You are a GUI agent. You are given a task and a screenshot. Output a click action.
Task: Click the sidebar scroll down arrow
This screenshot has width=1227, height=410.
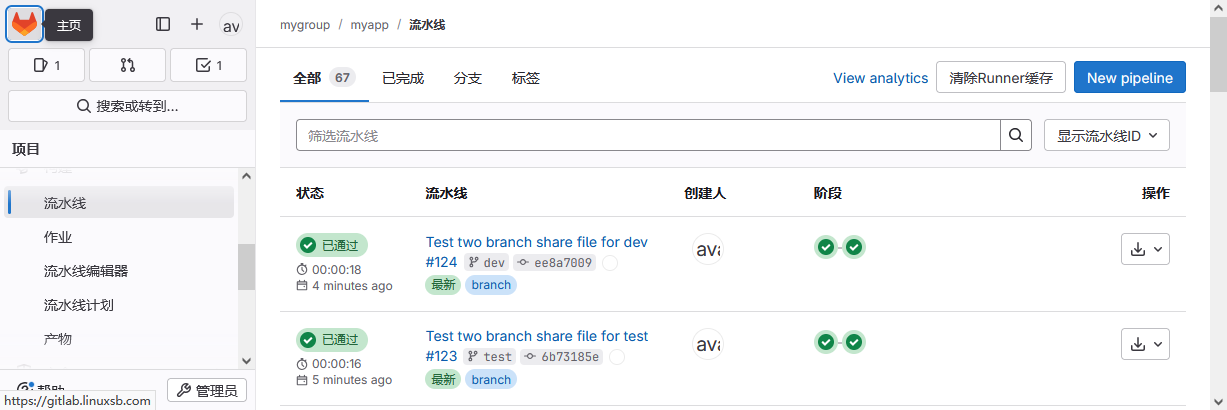tap(247, 360)
